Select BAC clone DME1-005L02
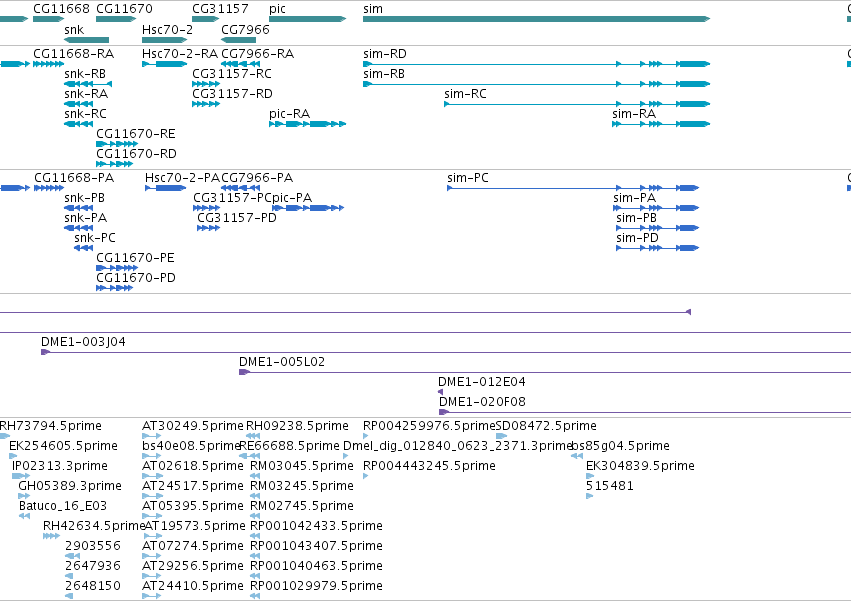 click(545, 373)
